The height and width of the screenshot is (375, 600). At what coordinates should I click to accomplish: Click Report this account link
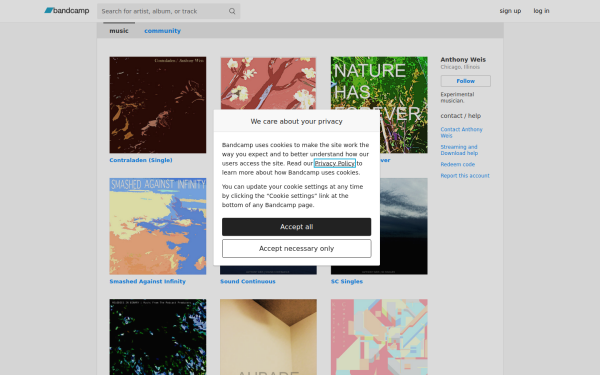coord(465,176)
